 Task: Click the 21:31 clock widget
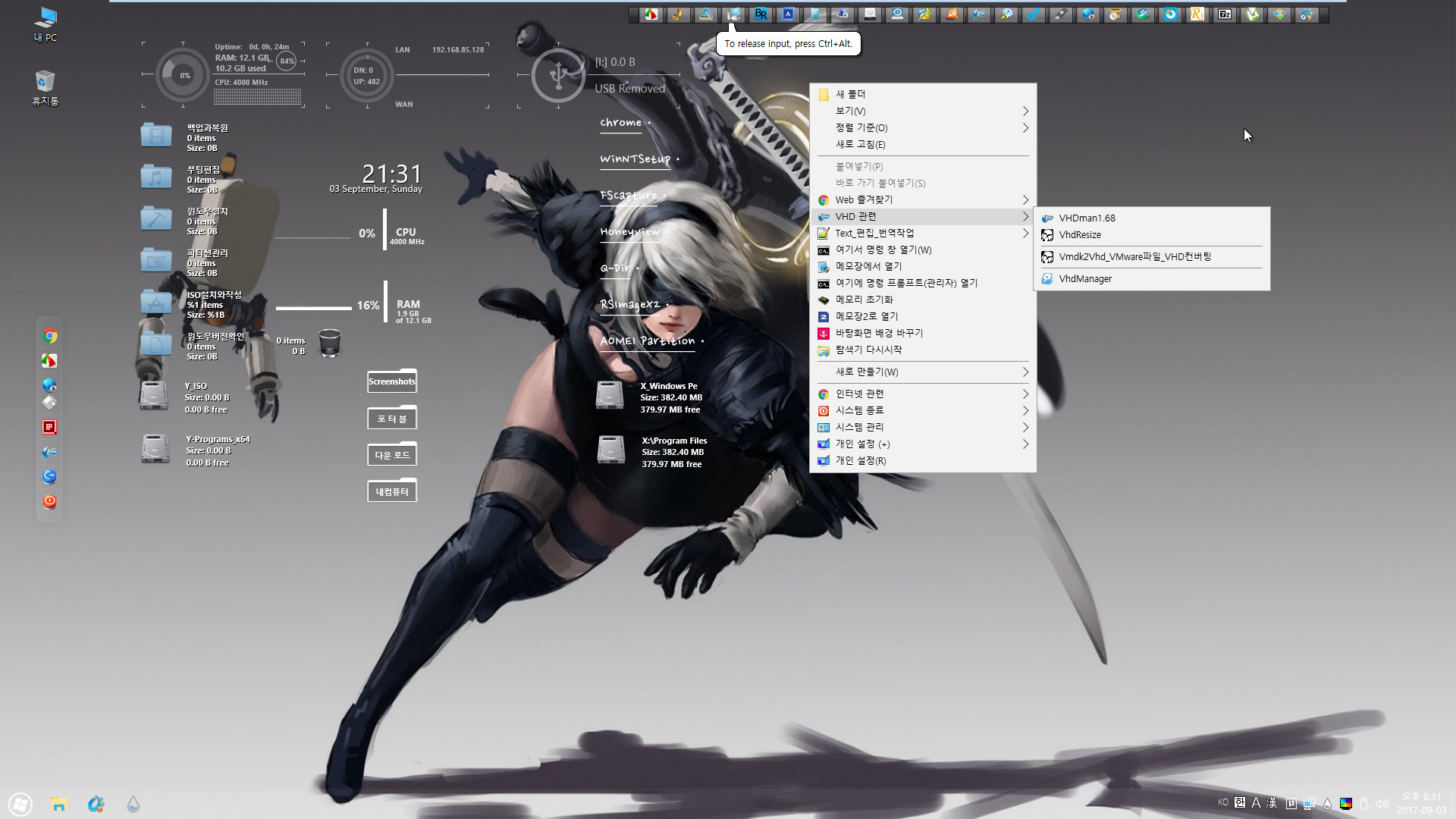(391, 174)
